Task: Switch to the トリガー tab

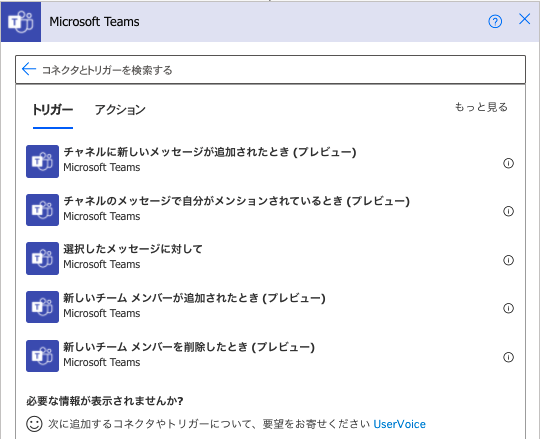Action: (x=53, y=110)
